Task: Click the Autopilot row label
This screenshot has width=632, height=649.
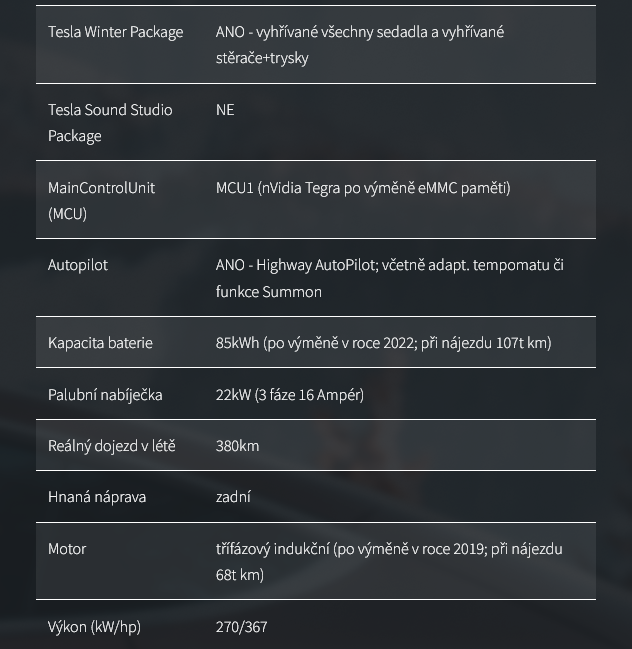Action: tap(78, 265)
